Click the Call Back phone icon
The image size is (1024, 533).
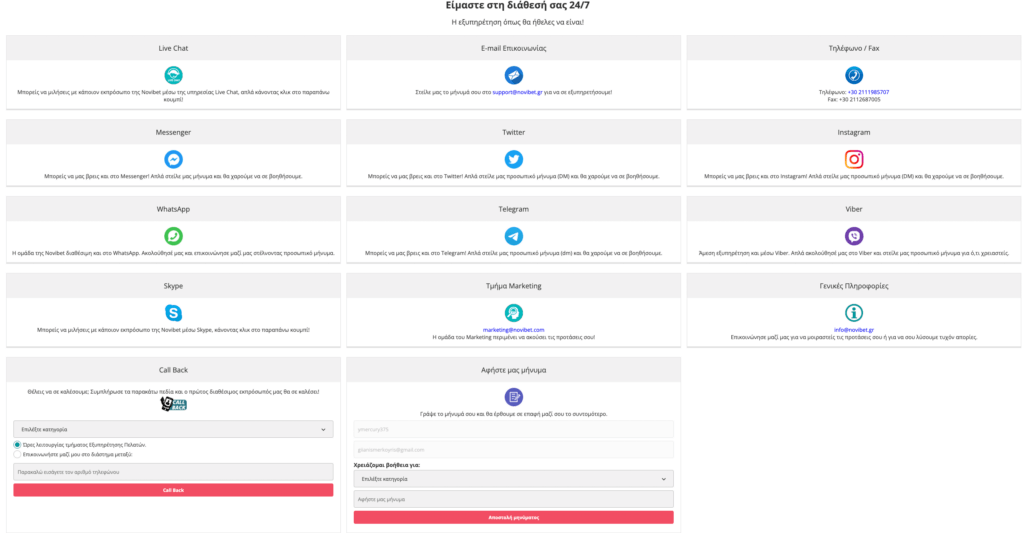pos(173,404)
